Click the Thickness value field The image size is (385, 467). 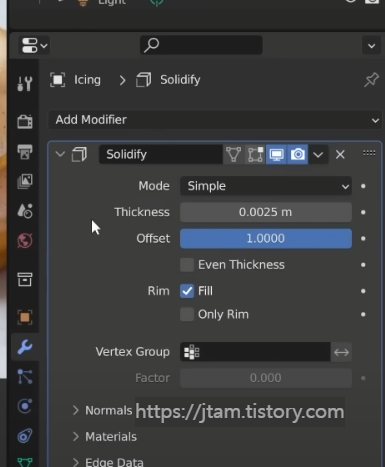coord(266,212)
